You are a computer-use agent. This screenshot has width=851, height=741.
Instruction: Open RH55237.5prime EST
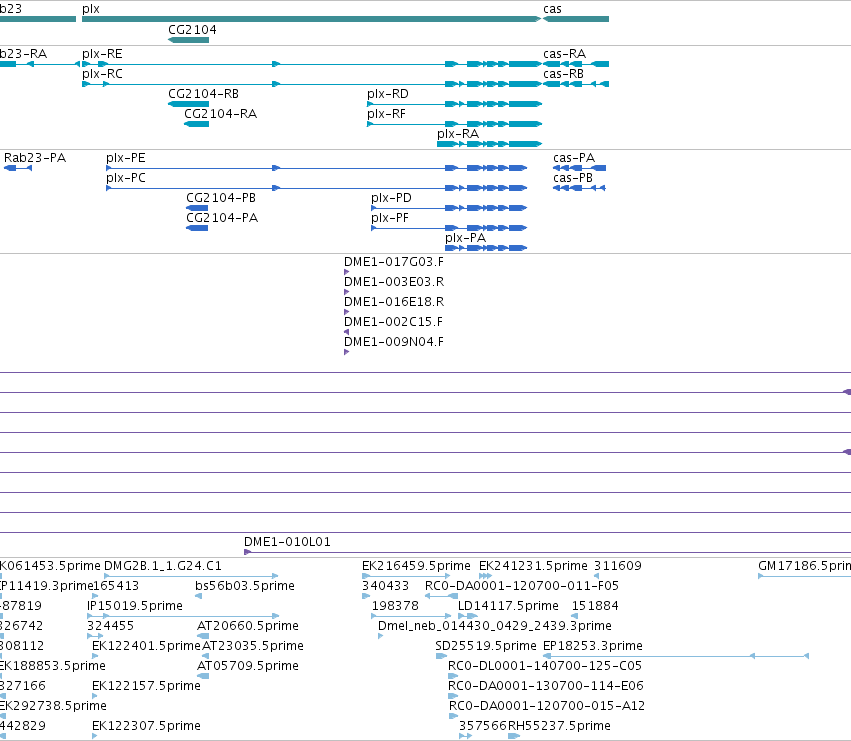[514, 736]
